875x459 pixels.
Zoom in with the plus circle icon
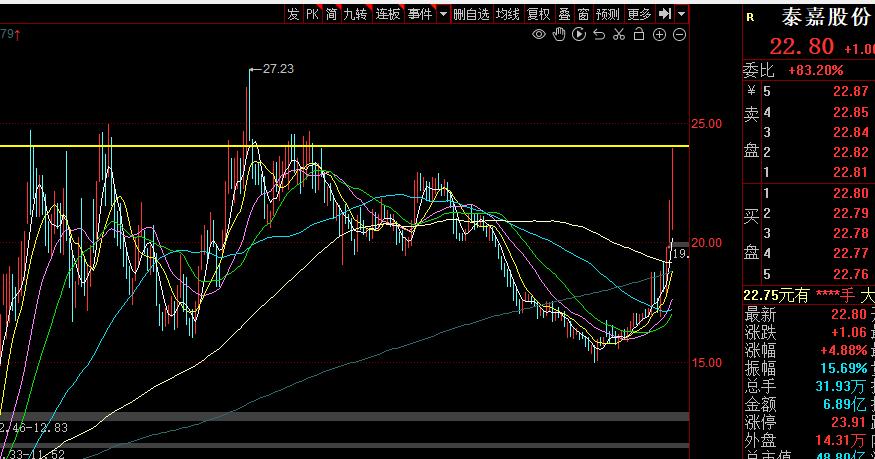pos(659,35)
